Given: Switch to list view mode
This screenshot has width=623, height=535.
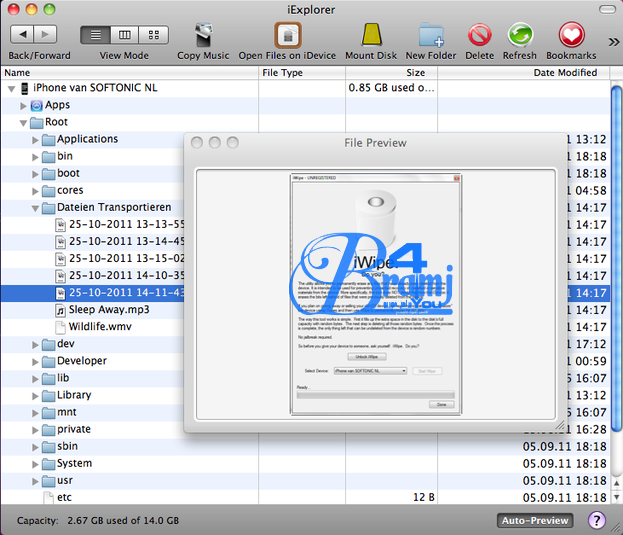Looking at the screenshot, I should (95, 35).
